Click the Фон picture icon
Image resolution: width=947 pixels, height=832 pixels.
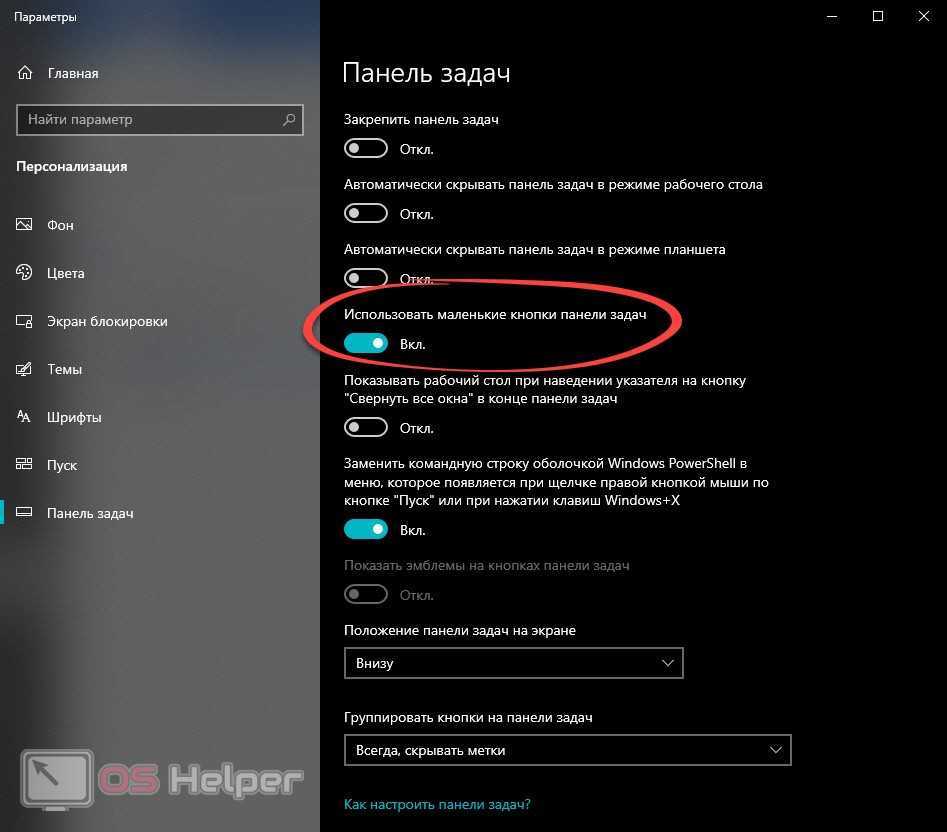tap(24, 225)
